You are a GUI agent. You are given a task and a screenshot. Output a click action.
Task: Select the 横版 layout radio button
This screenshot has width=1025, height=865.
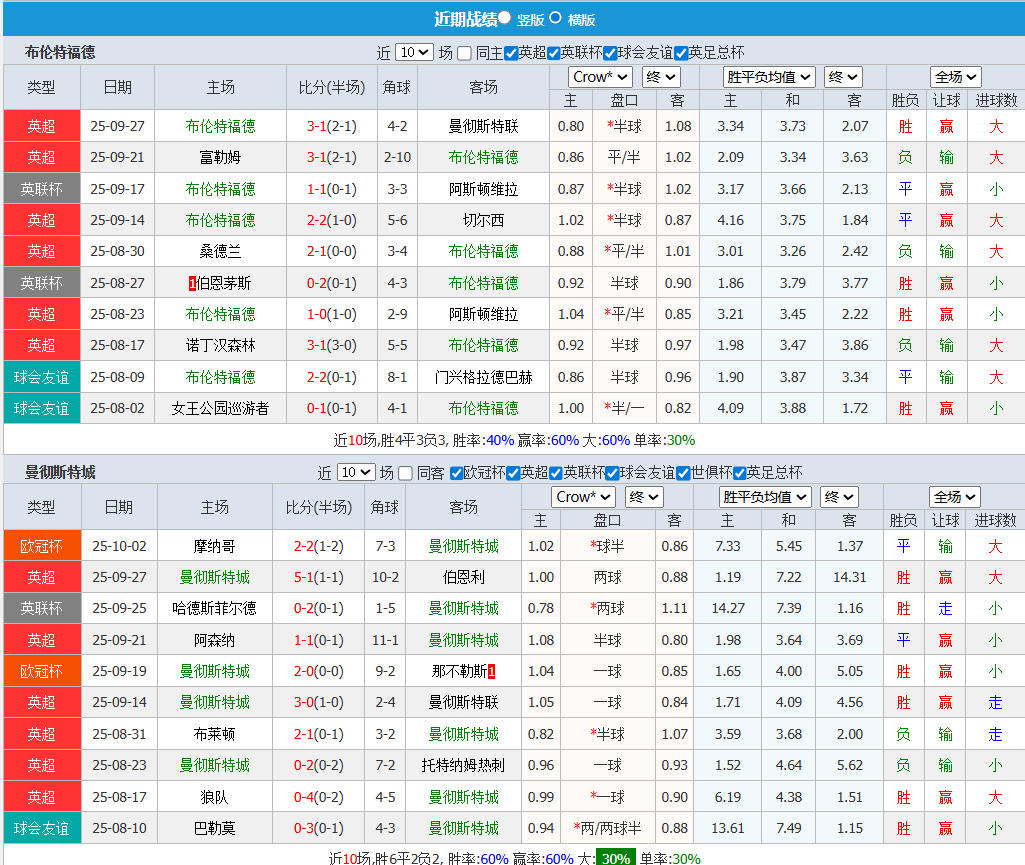pos(556,18)
